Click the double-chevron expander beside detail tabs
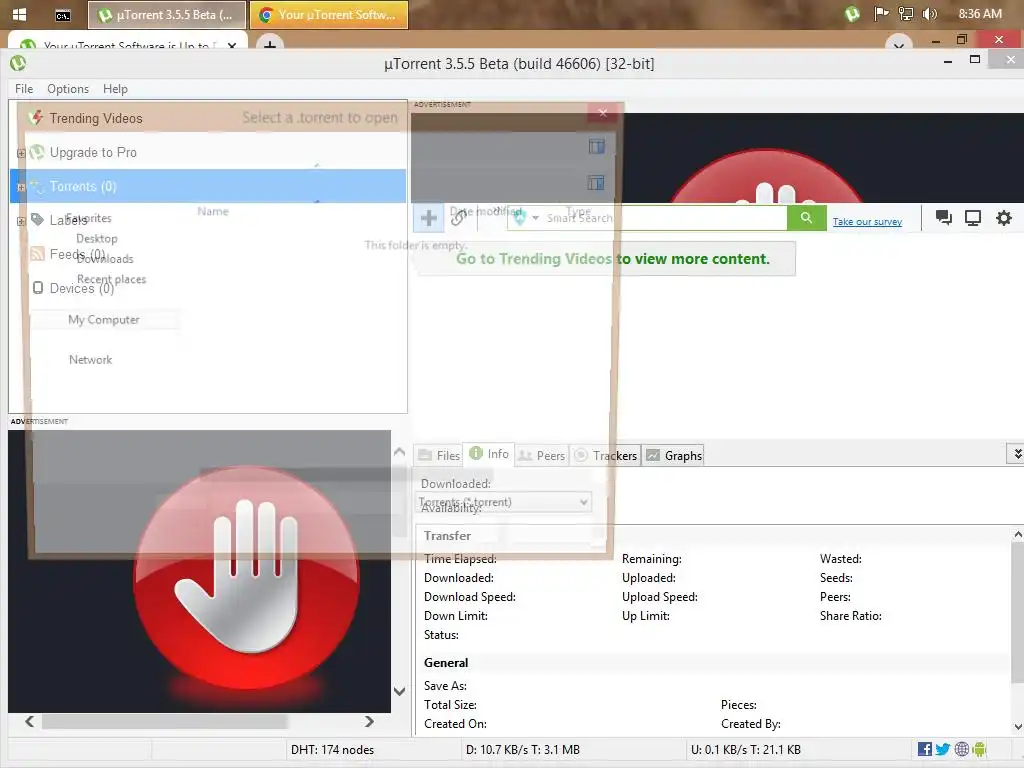Image resolution: width=1024 pixels, height=768 pixels. 1017,453
